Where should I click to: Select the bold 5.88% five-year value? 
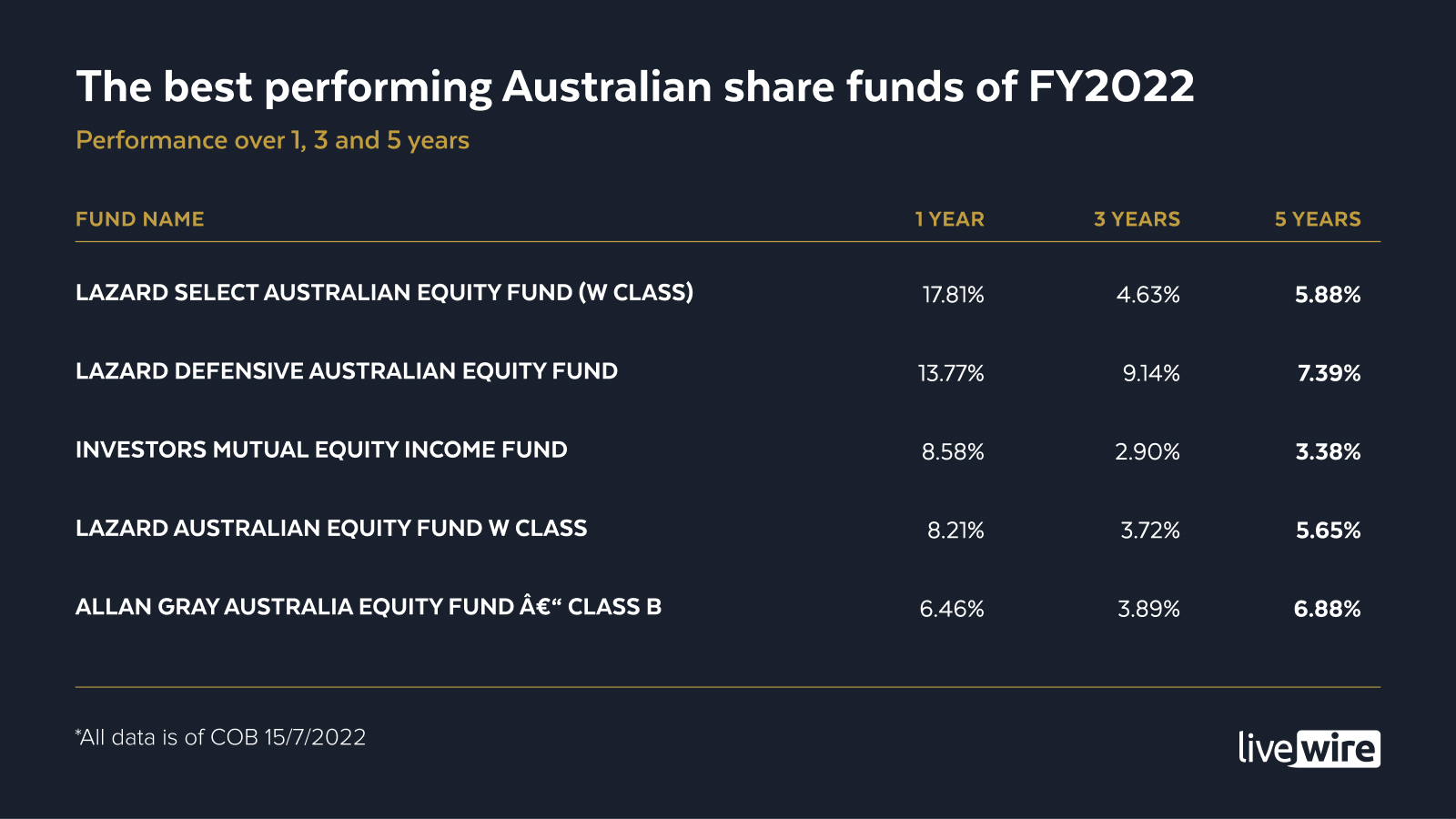[1328, 295]
